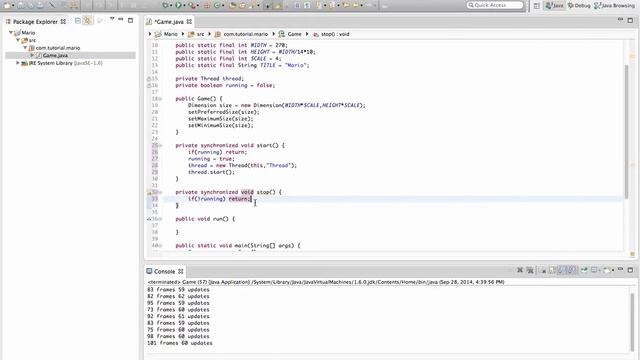Click Clear Console icon
The image size is (640, 360).
pos(542,270)
